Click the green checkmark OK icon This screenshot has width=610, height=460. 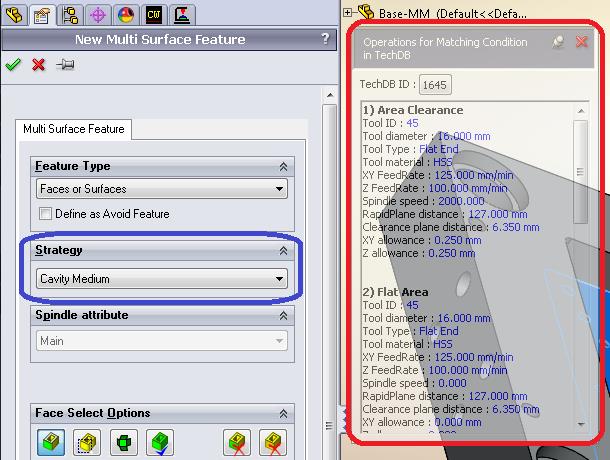click(x=13, y=65)
